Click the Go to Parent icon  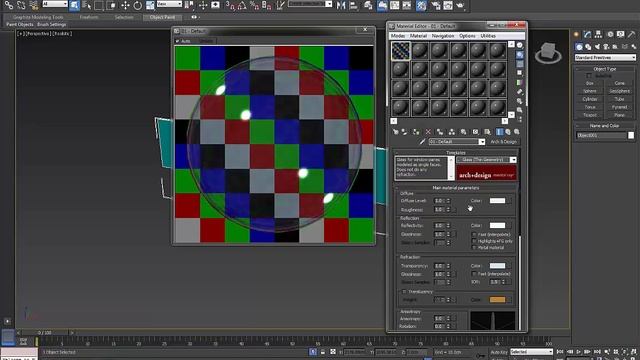coord(508,132)
